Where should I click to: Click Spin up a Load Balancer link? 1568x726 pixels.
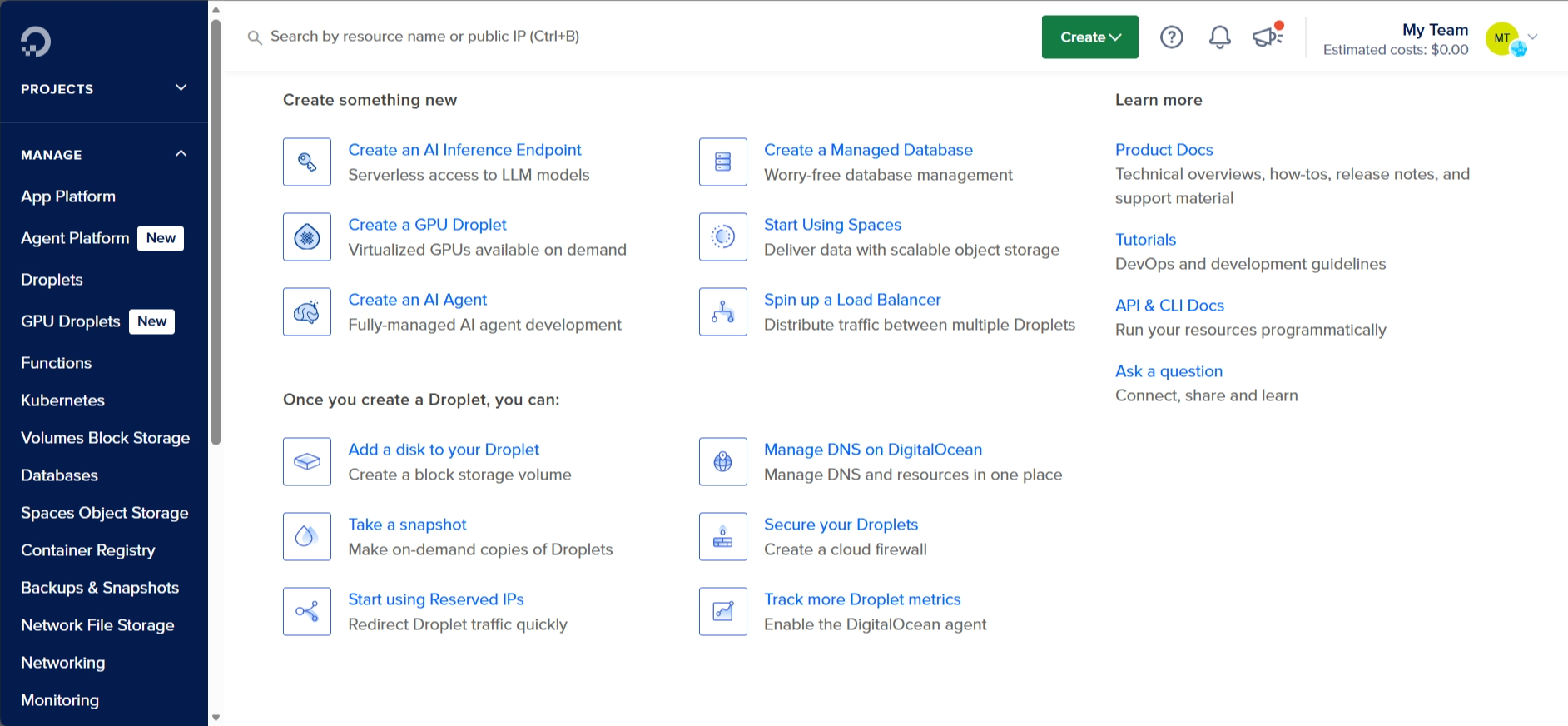852,300
